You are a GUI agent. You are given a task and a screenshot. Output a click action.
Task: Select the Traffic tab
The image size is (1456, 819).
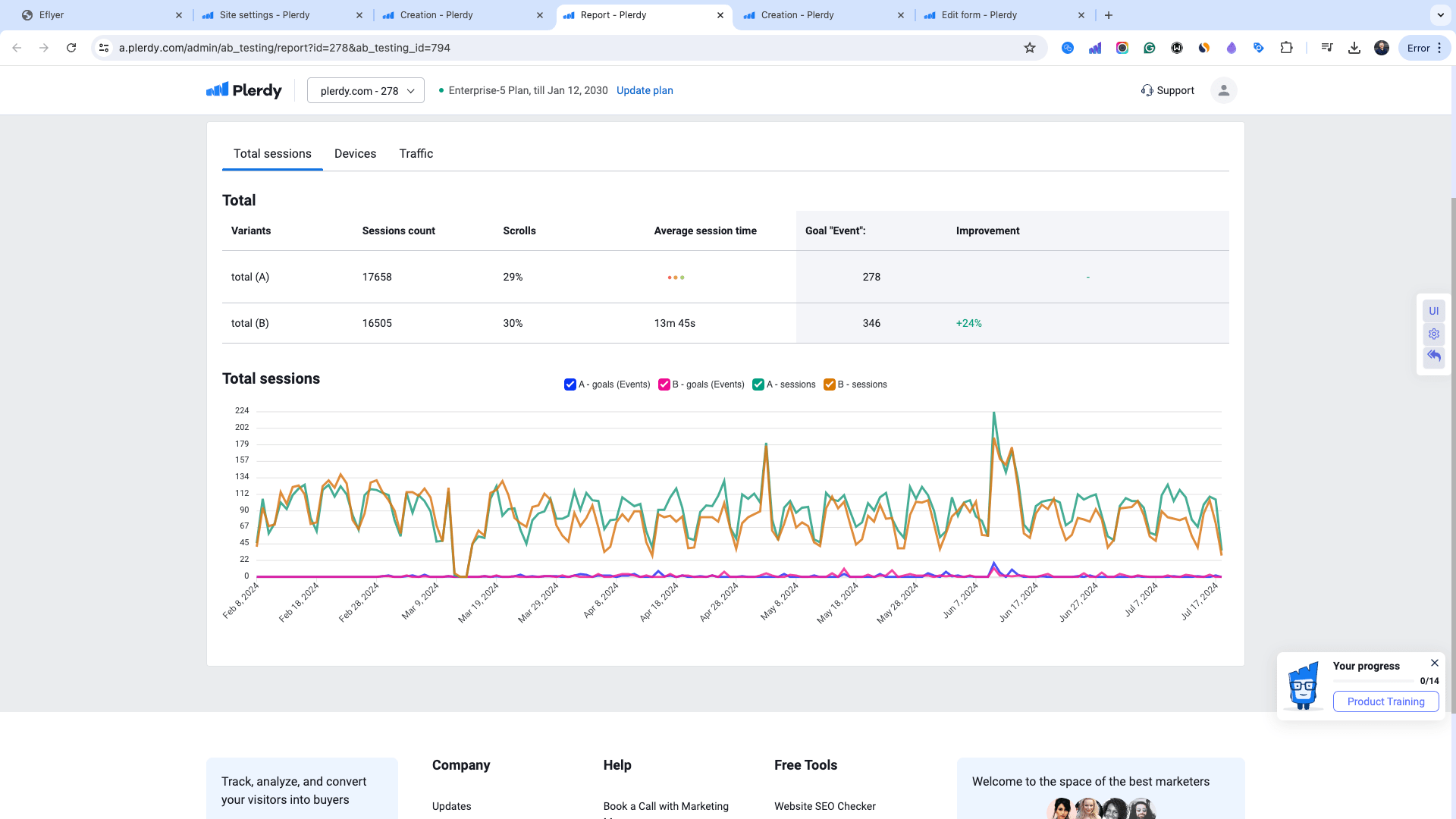coord(416,154)
